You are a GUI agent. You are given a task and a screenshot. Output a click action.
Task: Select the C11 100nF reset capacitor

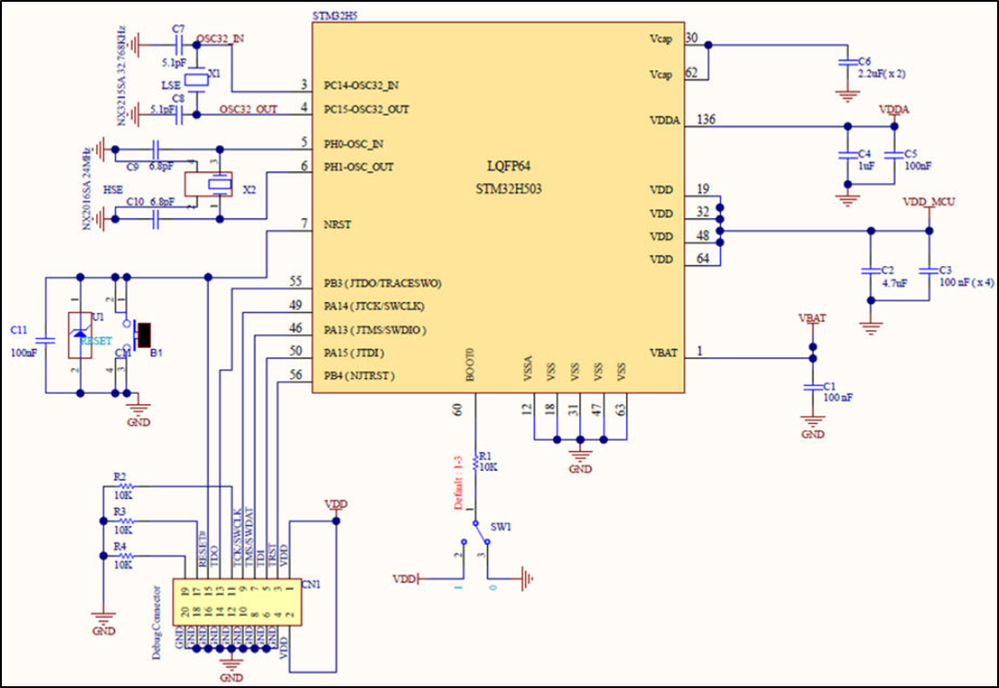click(45, 341)
